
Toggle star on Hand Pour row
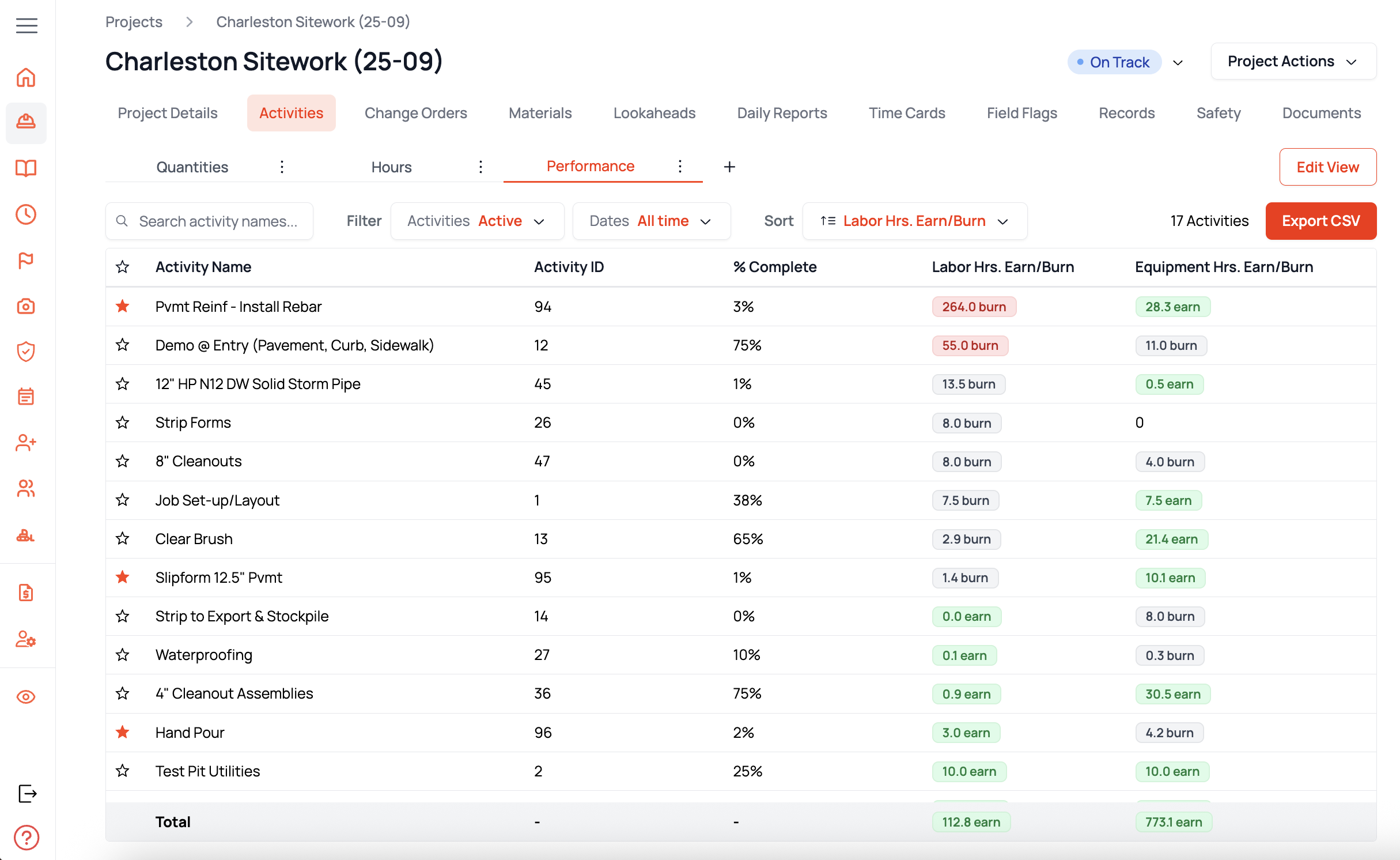[x=122, y=733]
